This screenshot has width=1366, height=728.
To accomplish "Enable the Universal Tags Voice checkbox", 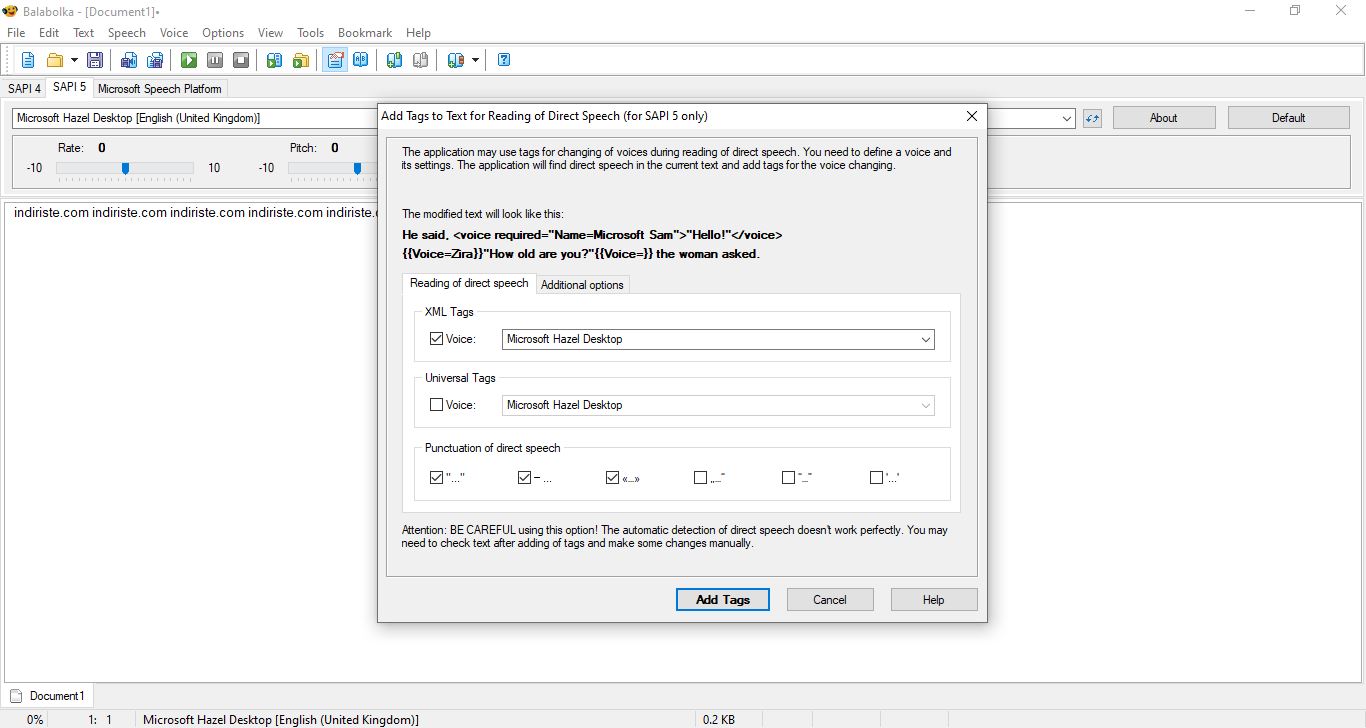I will (x=436, y=405).
